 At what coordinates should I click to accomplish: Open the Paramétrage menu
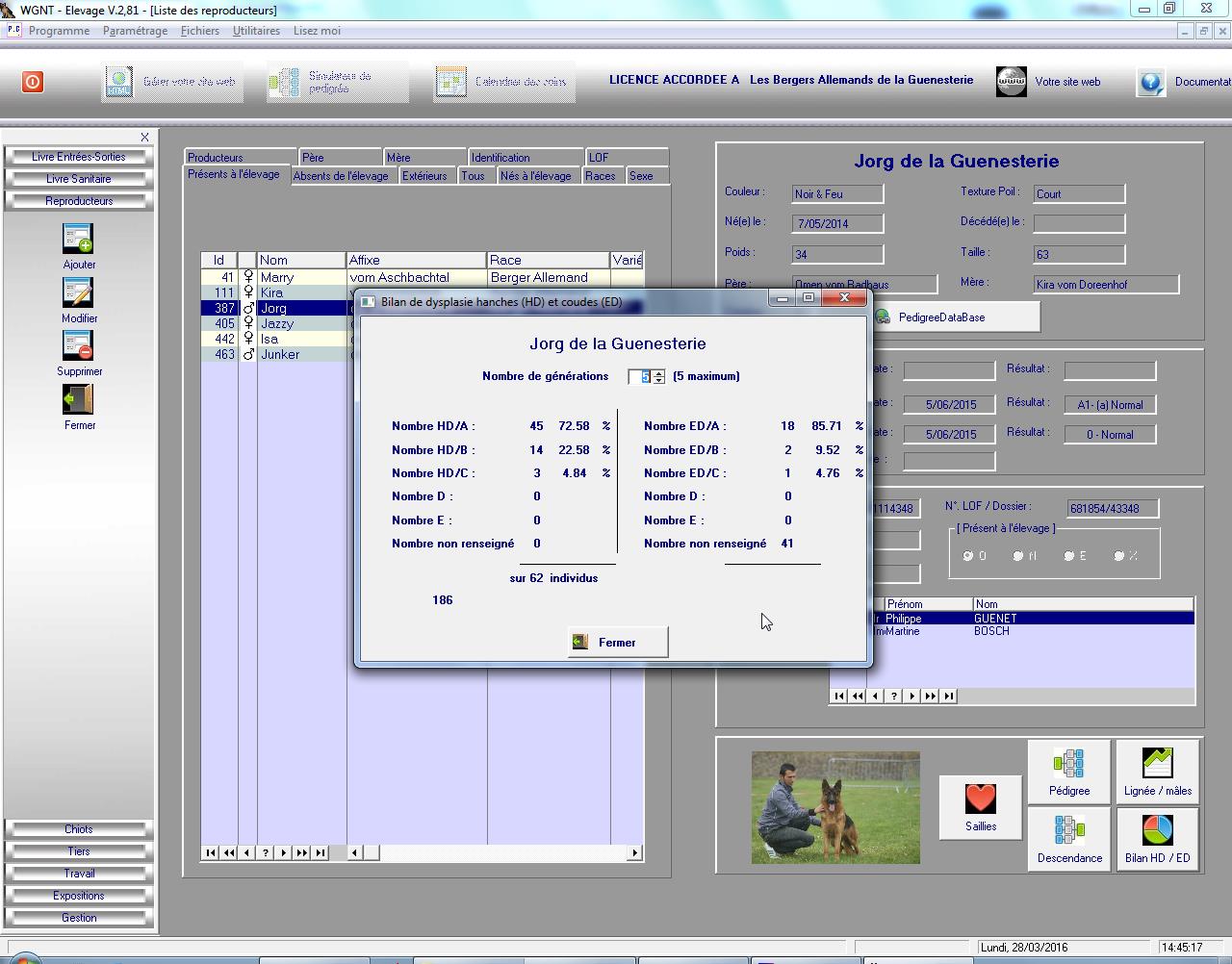(x=135, y=31)
